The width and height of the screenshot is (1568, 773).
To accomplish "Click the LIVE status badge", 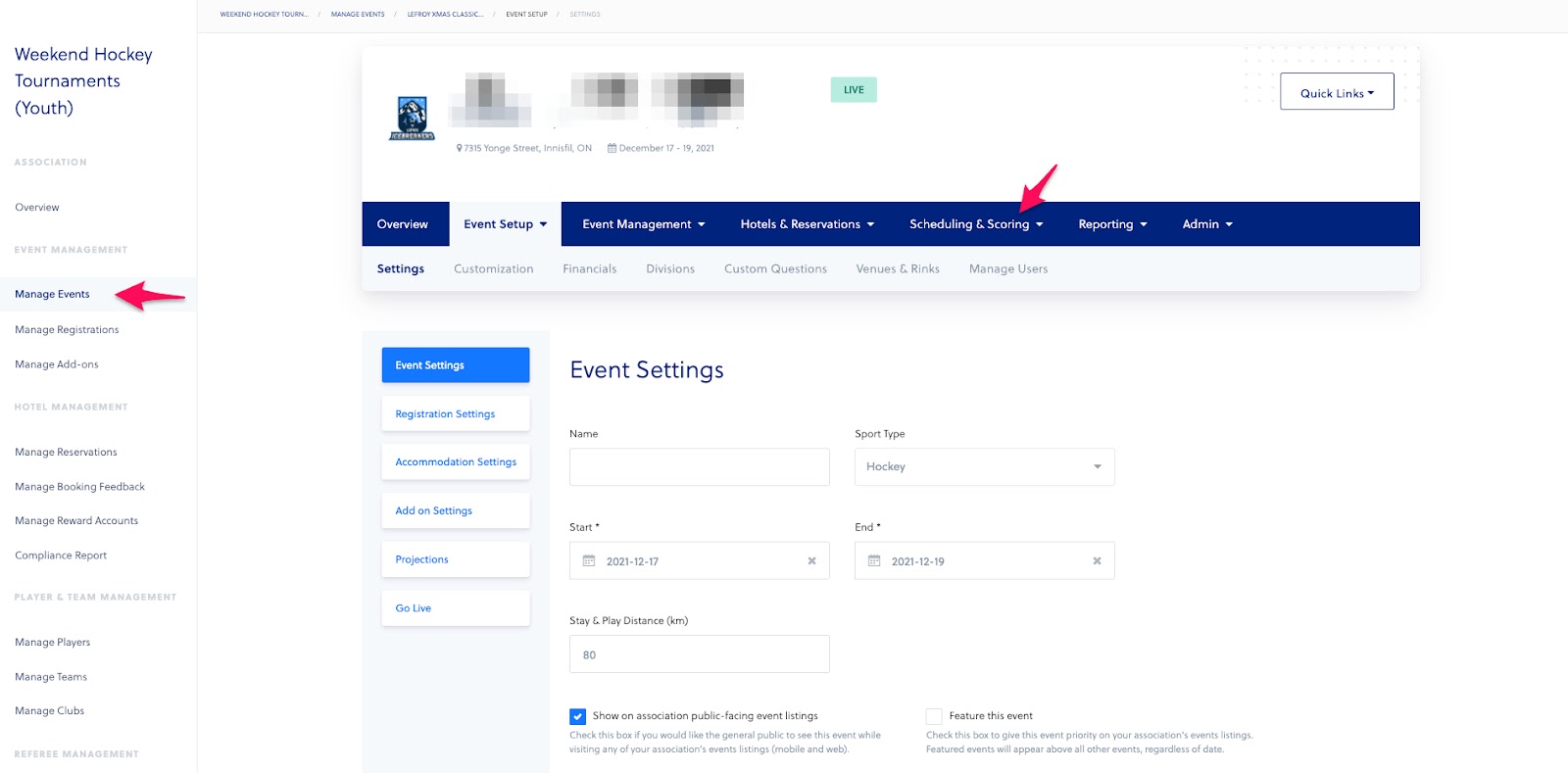I will tap(854, 90).
